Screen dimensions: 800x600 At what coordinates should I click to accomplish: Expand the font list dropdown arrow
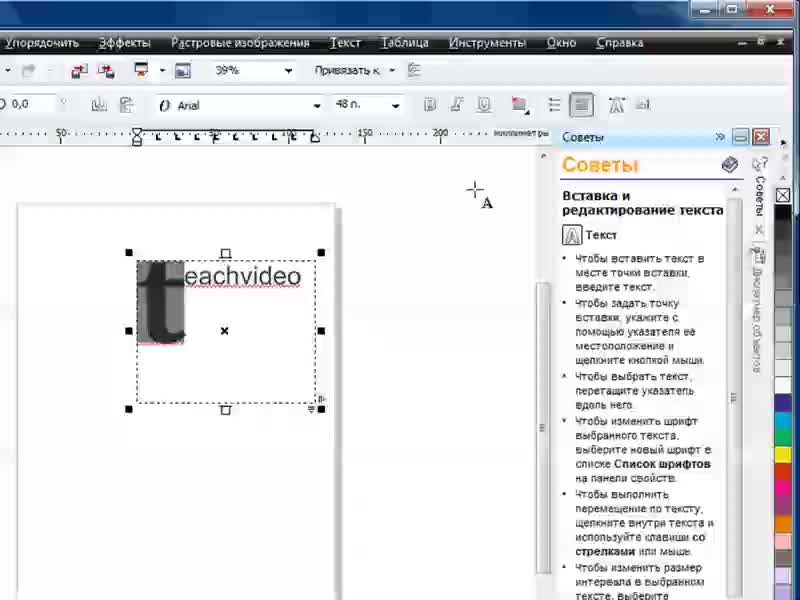coord(317,106)
